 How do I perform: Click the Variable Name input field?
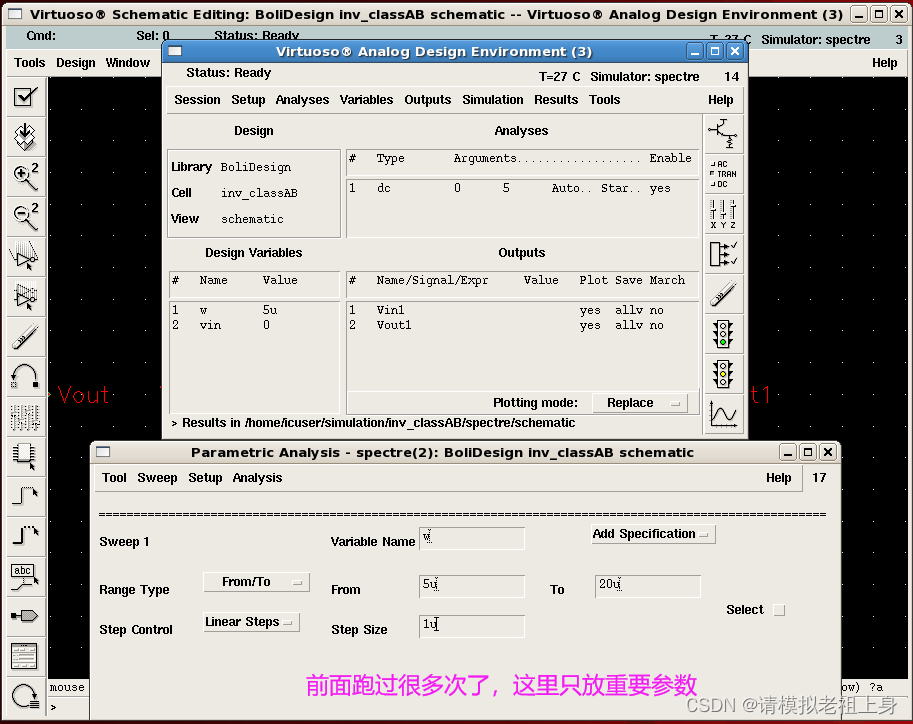click(472, 538)
